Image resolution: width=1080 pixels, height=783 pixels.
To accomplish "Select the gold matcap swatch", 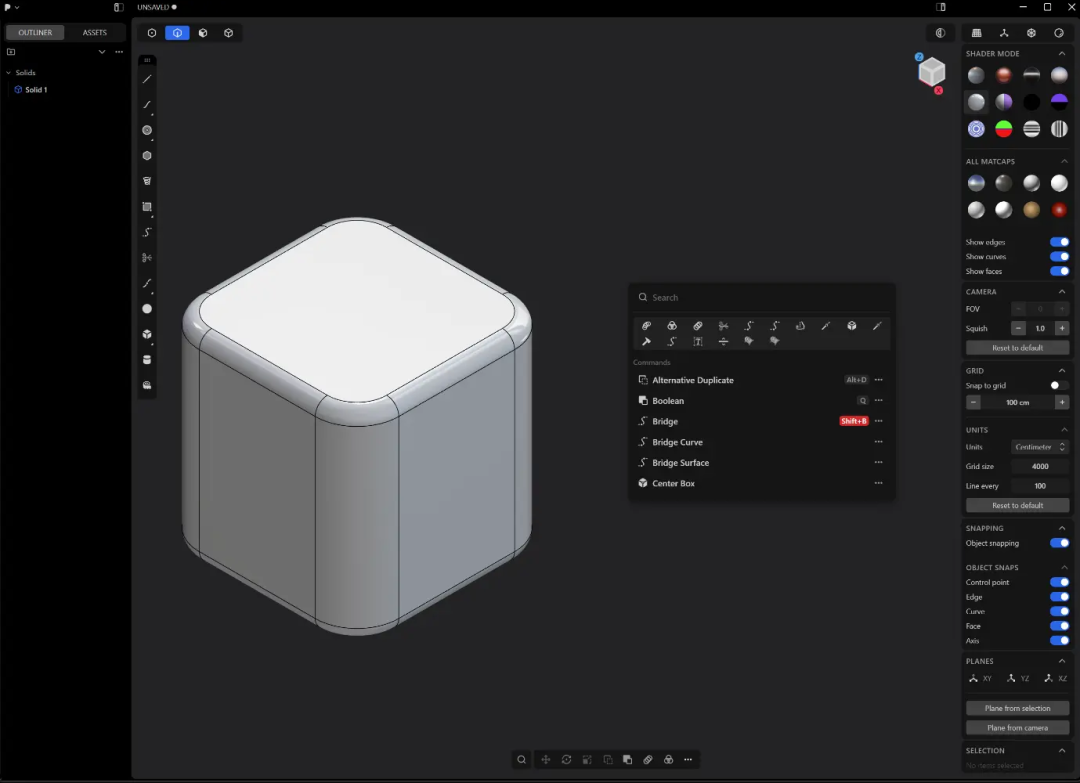I will 1031,210.
